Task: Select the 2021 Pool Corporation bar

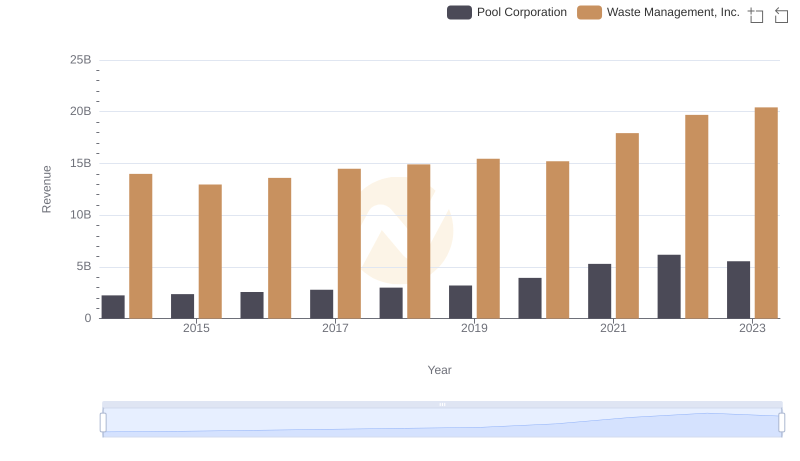Action: 599,291
